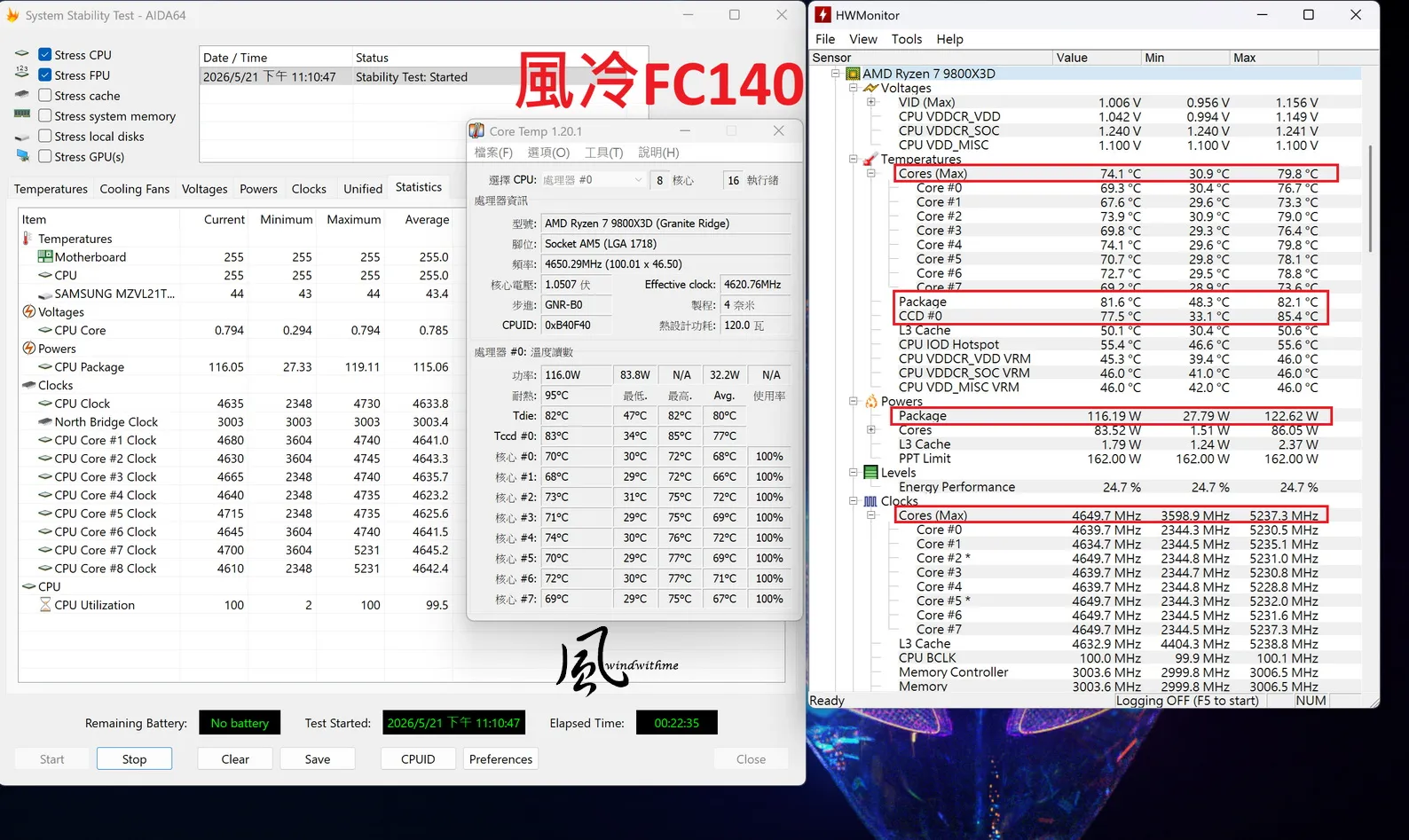Viewport: 1409px width, 840px height.
Task: Open the Core Temp 選項(O) menu
Action: [548, 153]
